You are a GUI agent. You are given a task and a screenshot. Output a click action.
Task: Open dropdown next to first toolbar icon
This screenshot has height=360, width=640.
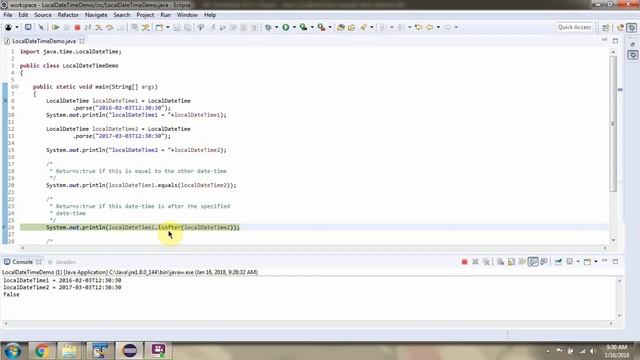pyautogui.click(x=17, y=27)
